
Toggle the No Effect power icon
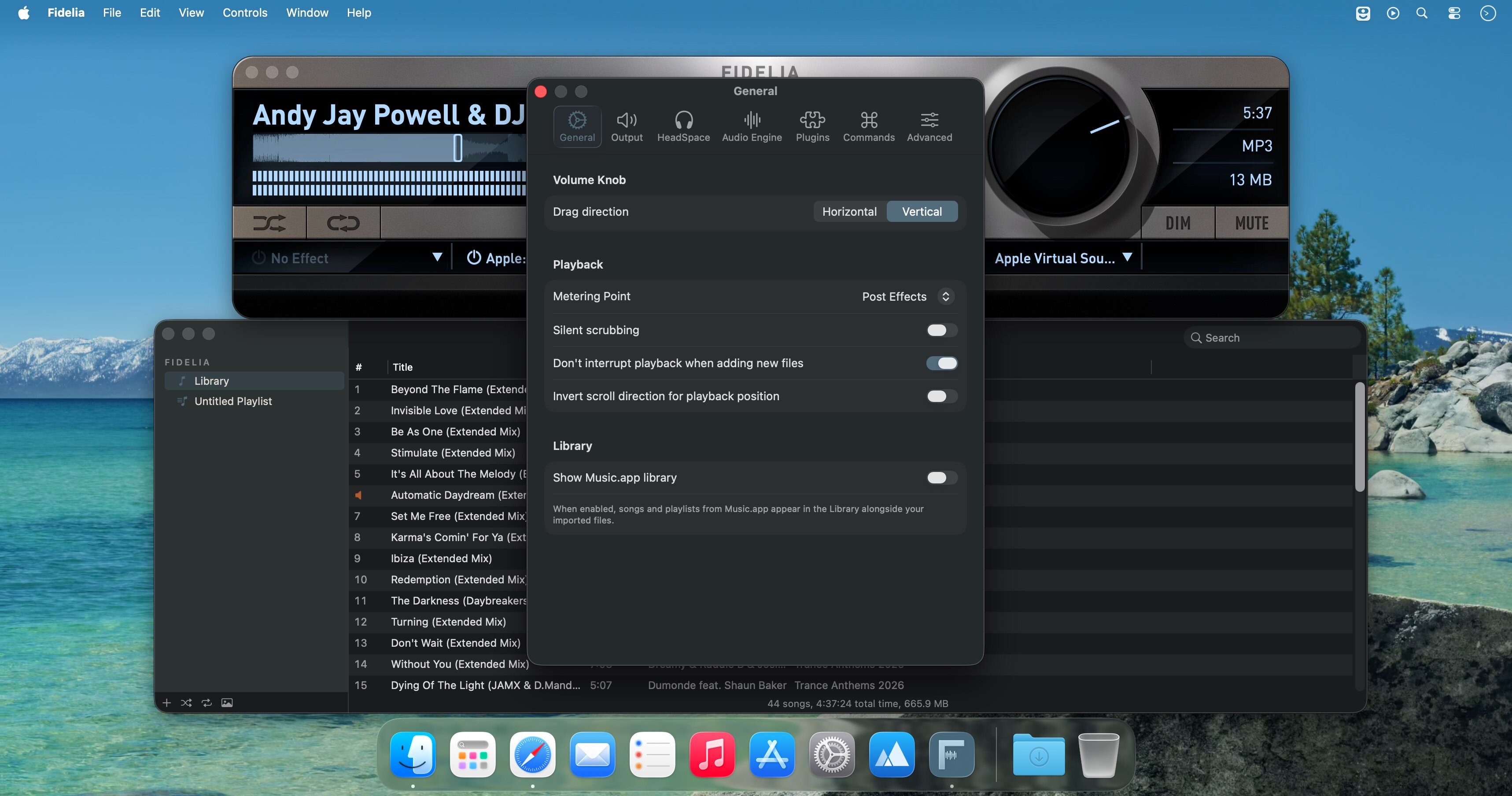[258, 258]
